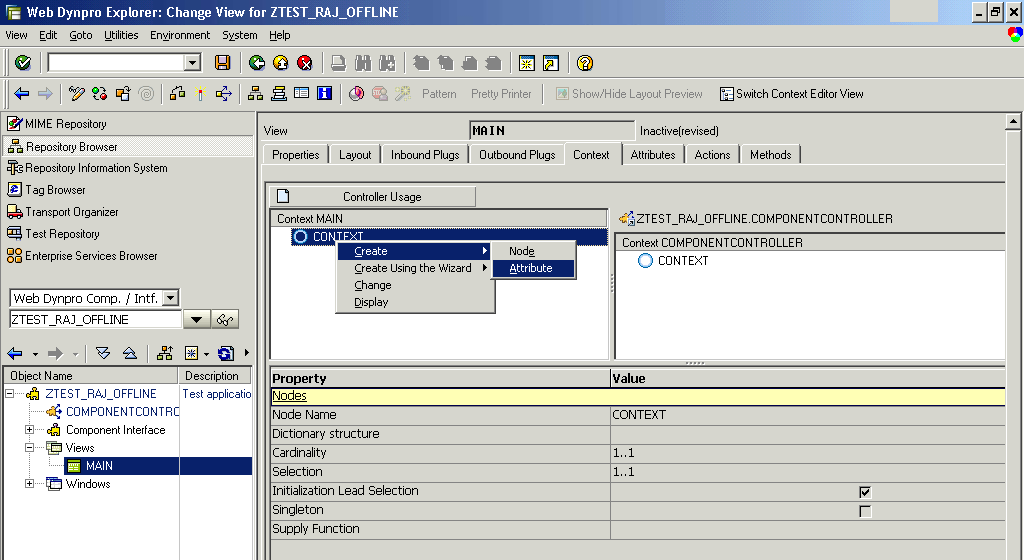Expand the Windows tree node
Screen dimensions: 1024x560
click(30, 484)
